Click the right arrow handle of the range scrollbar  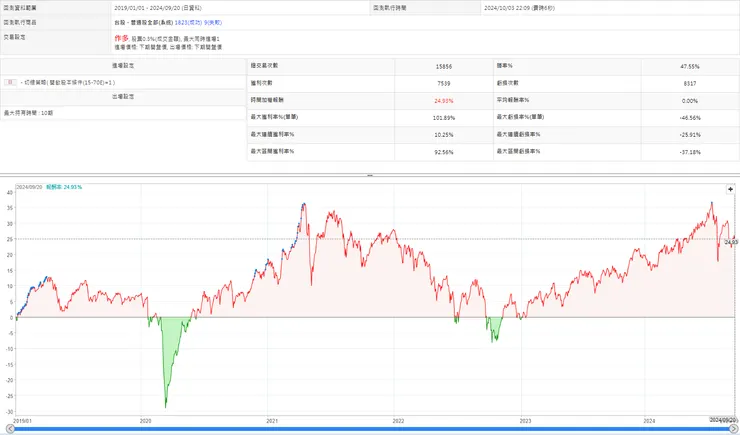click(733, 428)
